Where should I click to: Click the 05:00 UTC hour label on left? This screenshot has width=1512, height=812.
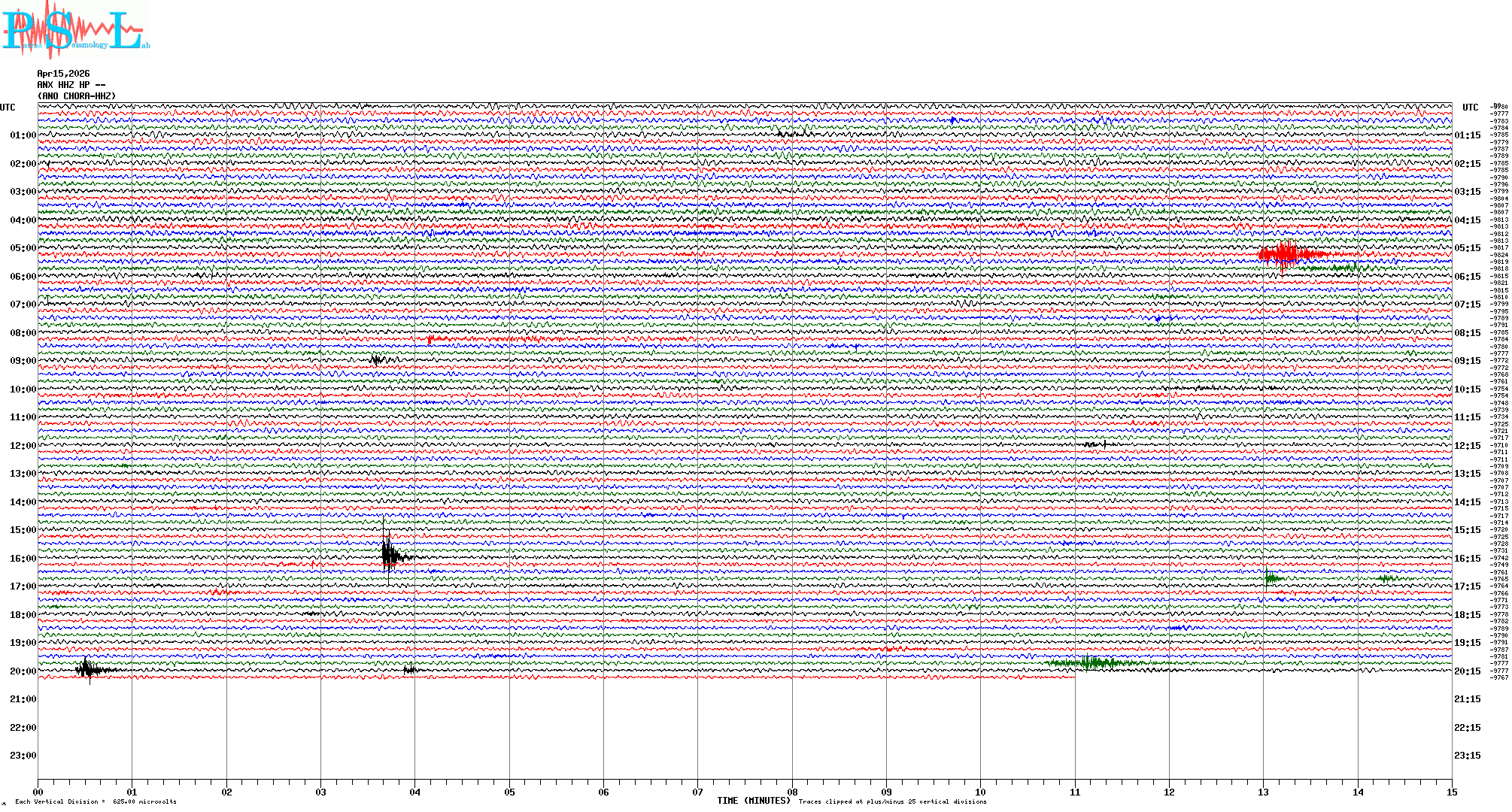pos(23,248)
